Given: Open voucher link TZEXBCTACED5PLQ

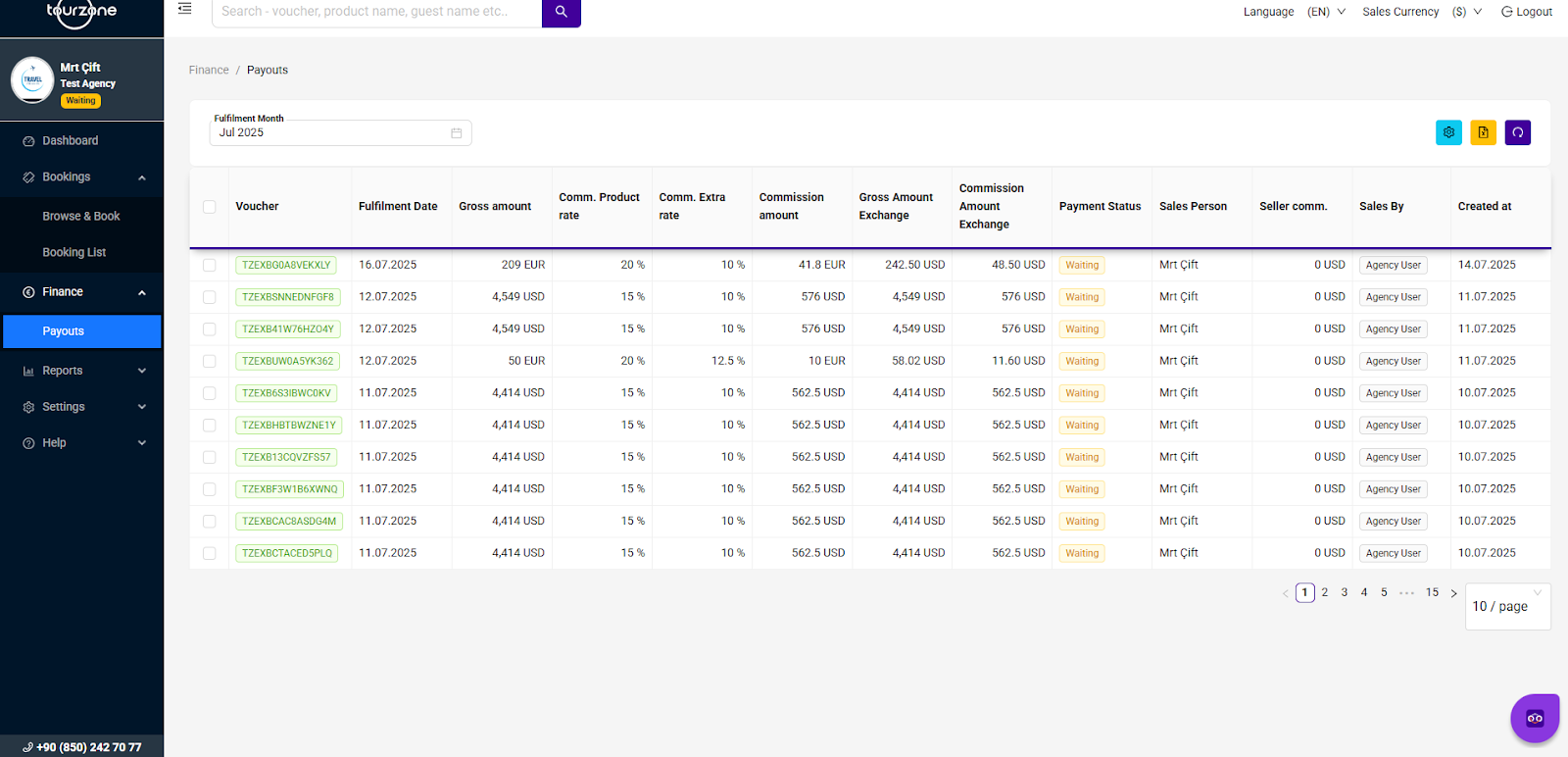Looking at the screenshot, I should coord(287,554).
